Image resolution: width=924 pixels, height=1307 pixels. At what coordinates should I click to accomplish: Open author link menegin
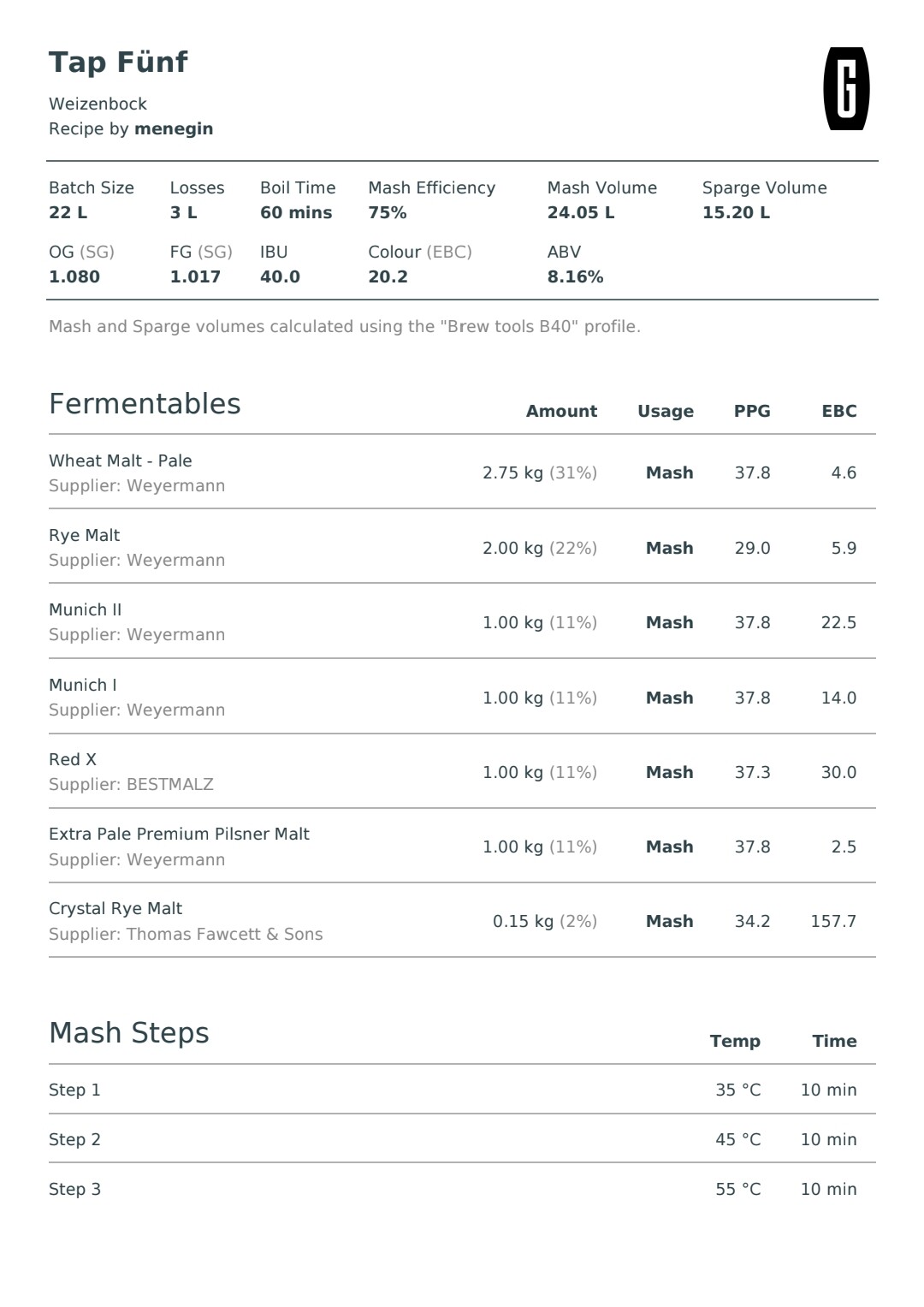click(174, 128)
